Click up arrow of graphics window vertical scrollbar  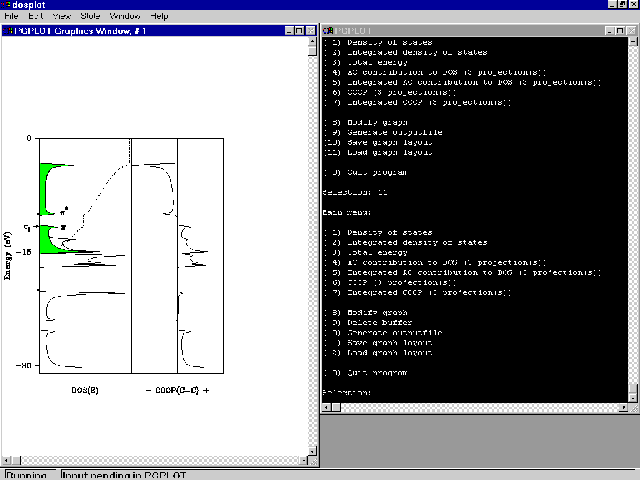click(x=312, y=41)
